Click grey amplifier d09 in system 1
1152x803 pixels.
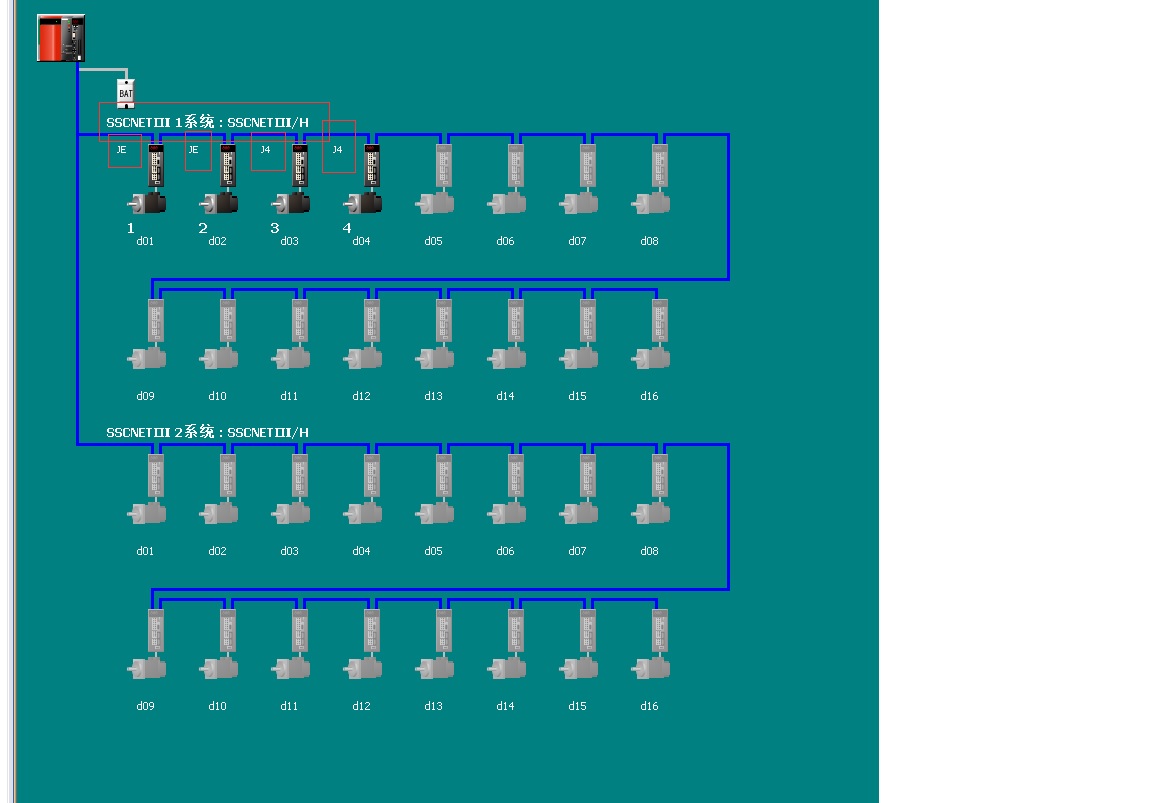click(x=155, y=322)
